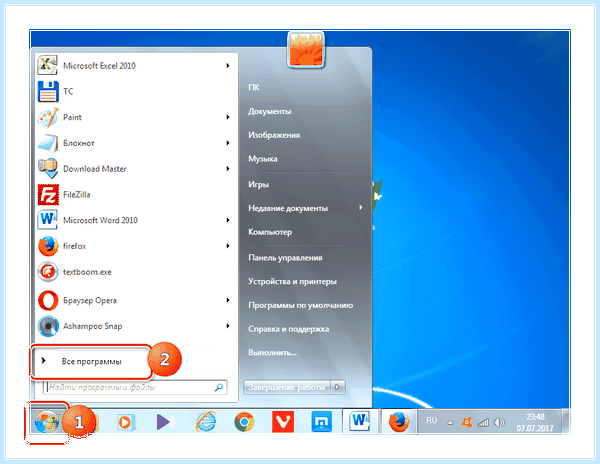
Task: Click the textboom.exe icon
Action: pyautogui.click(x=48, y=272)
